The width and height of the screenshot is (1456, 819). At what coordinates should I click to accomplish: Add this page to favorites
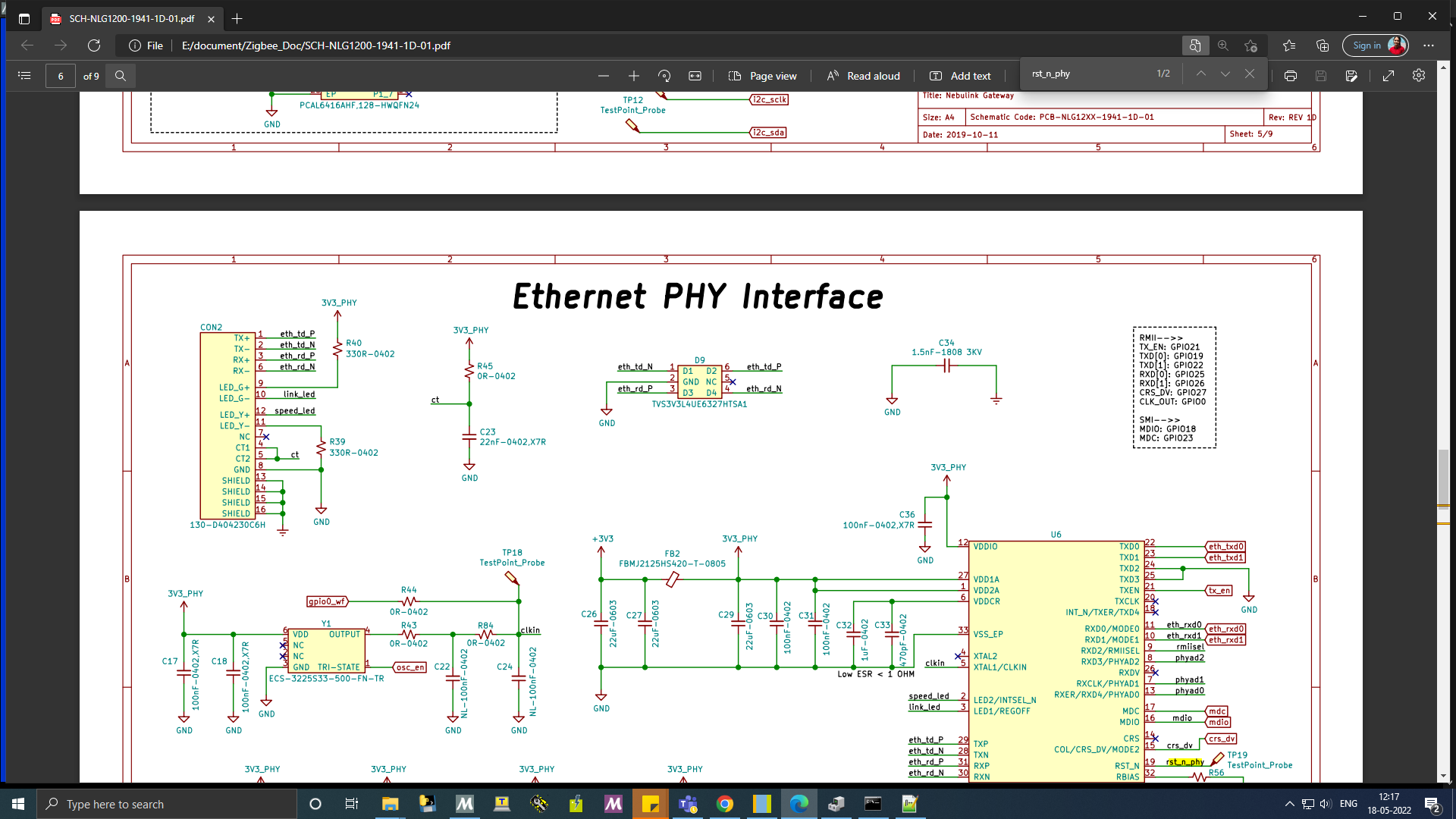[x=1251, y=45]
